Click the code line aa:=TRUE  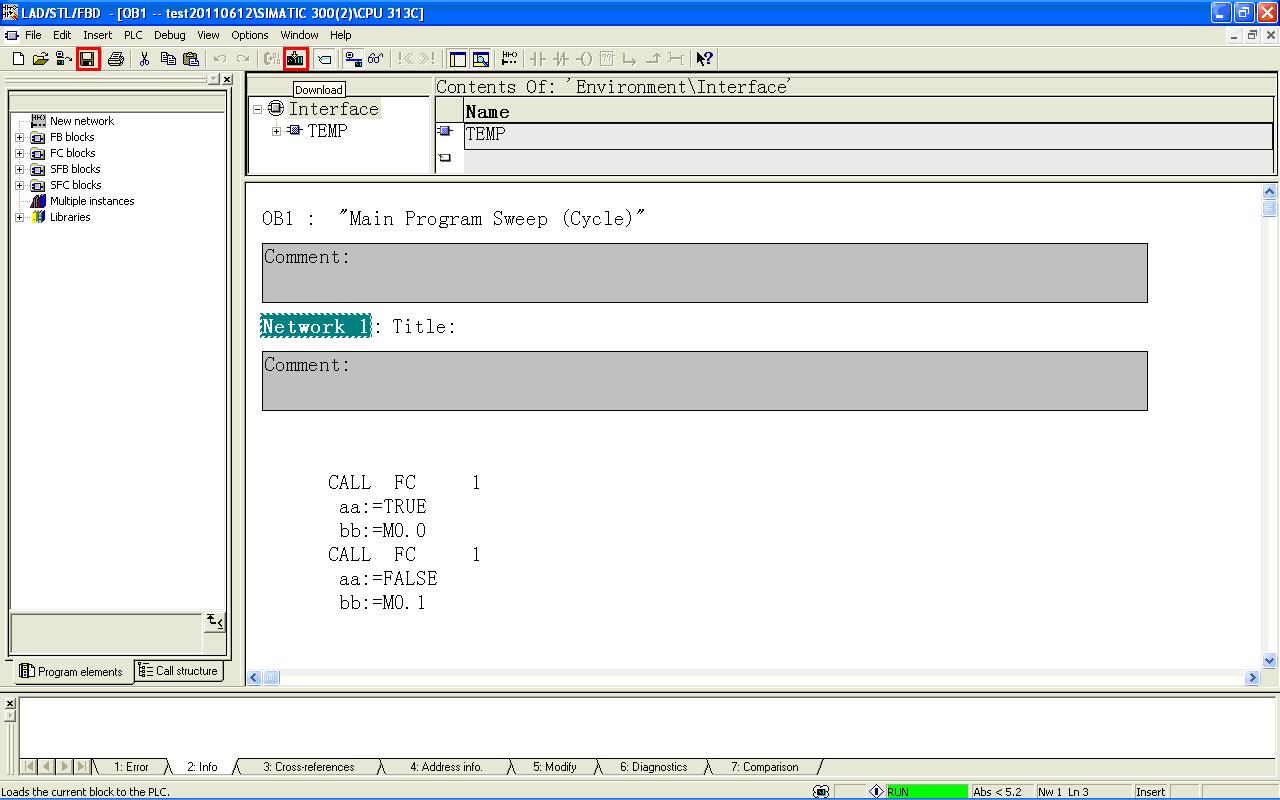[382, 507]
